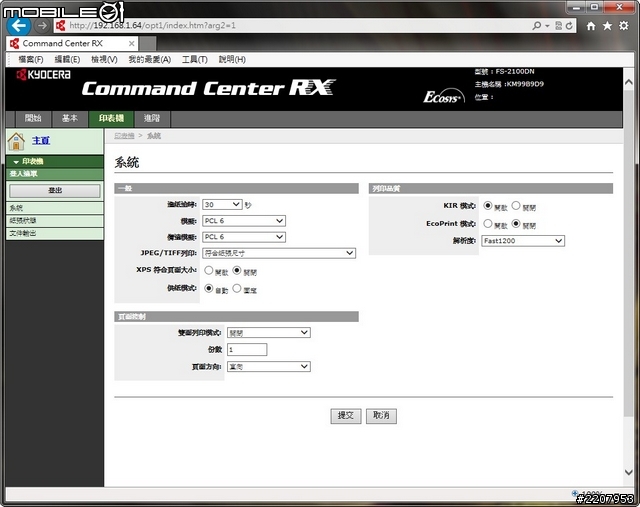640x507 pixels.
Task: Open the 主頁 home link
Action: [41, 141]
